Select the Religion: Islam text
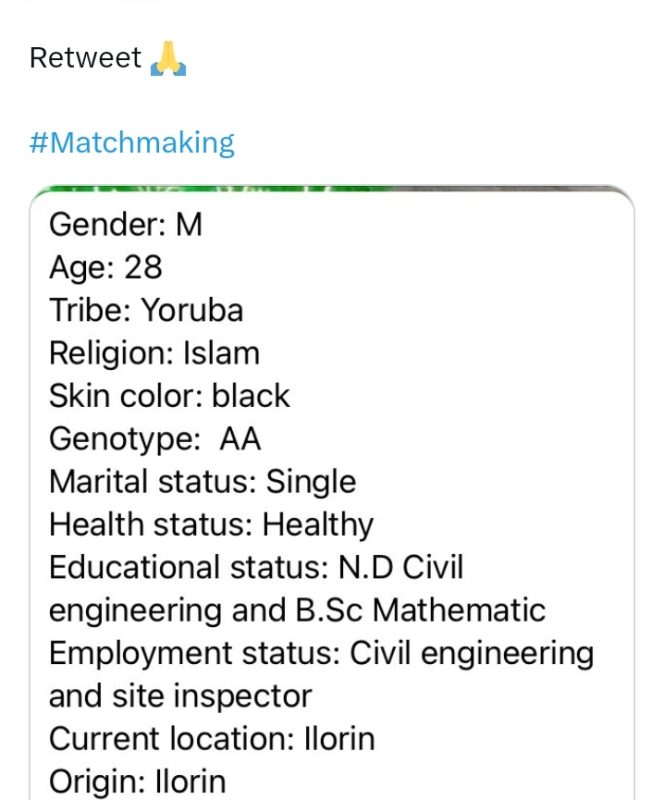 154,353
